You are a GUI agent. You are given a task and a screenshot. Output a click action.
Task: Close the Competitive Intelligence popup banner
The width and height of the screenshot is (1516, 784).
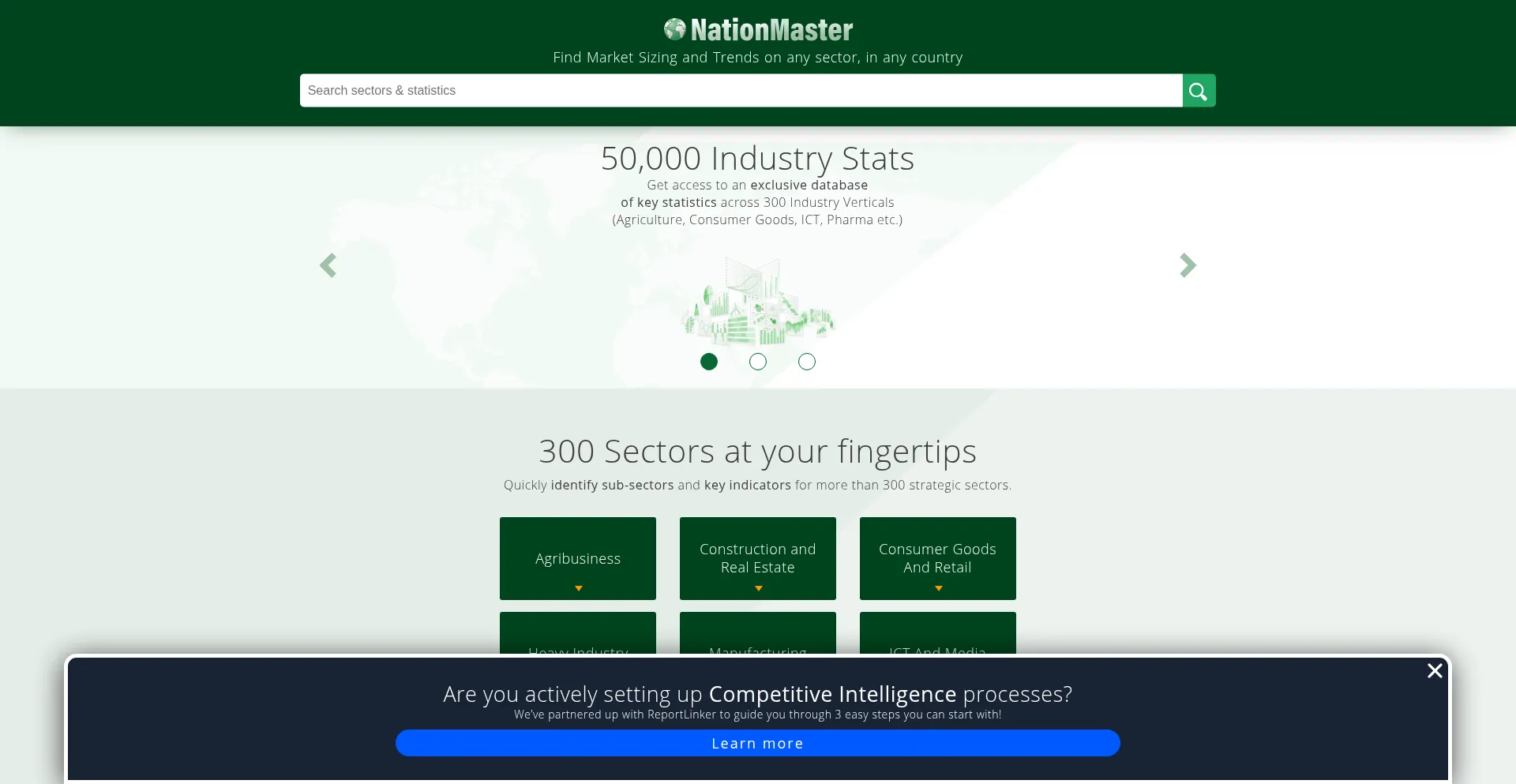1435,670
